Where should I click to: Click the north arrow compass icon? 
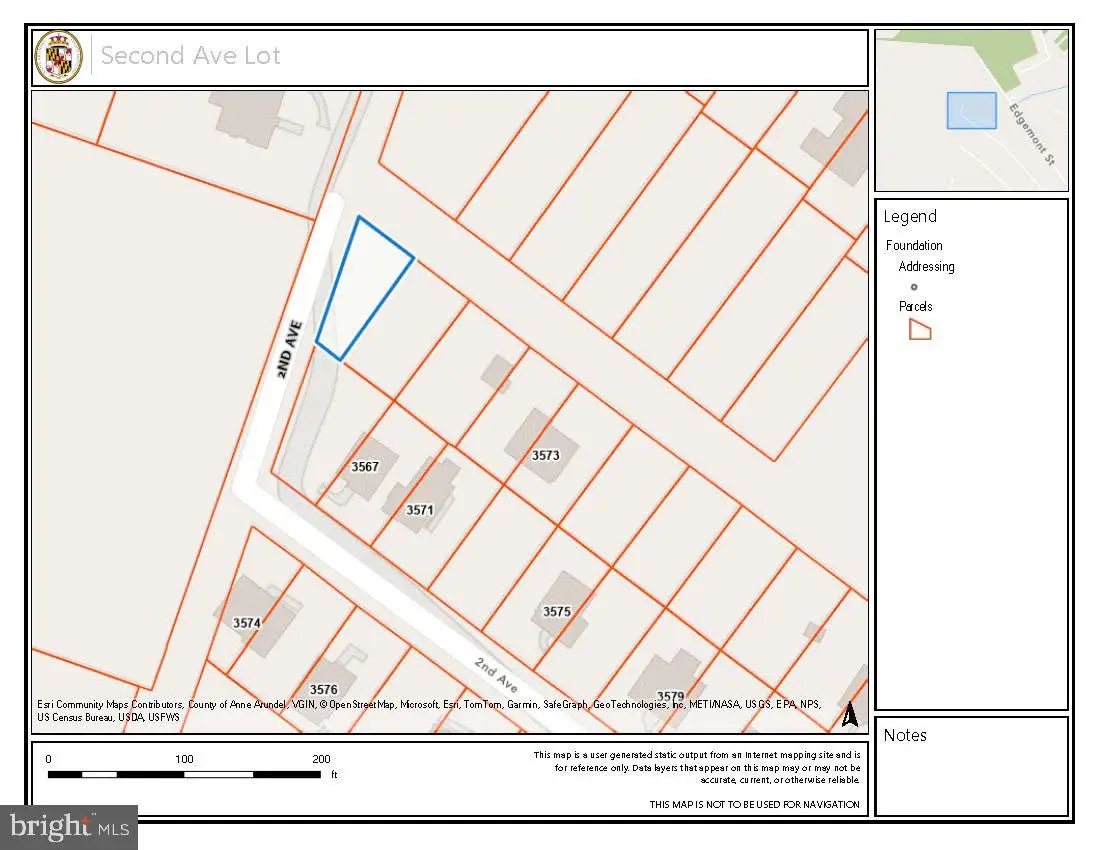pos(850,714)
